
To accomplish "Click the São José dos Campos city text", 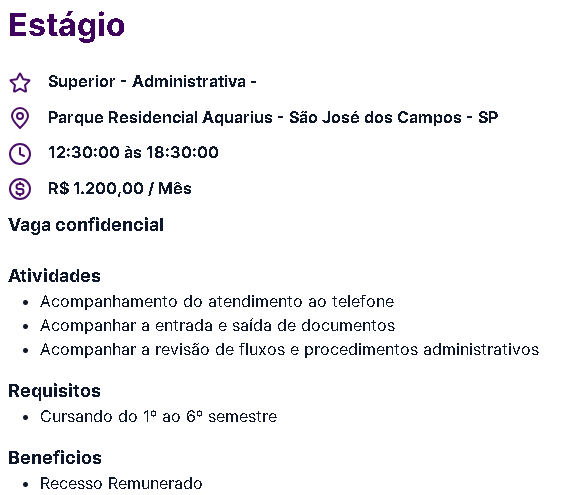I will coord(375,117).
